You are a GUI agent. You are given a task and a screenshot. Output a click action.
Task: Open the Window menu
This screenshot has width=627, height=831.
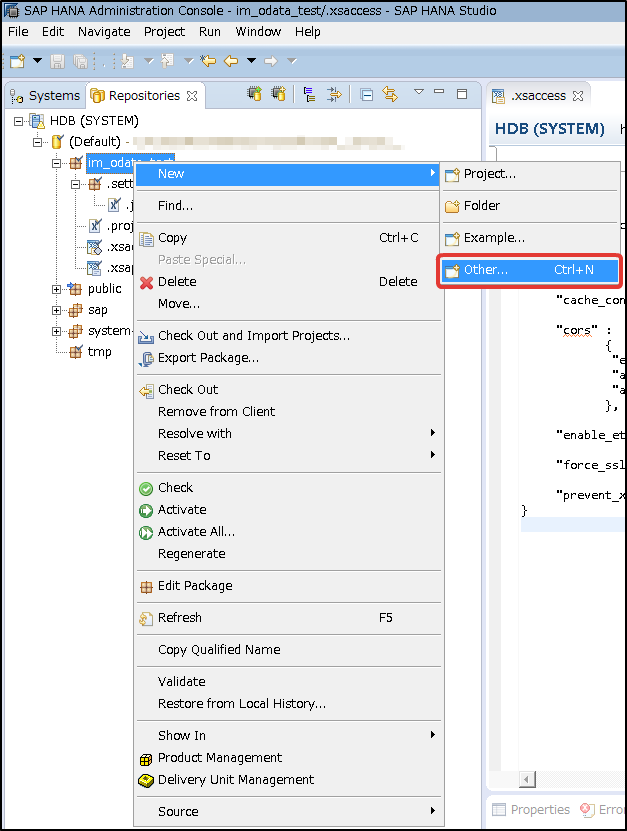(258, 32)
